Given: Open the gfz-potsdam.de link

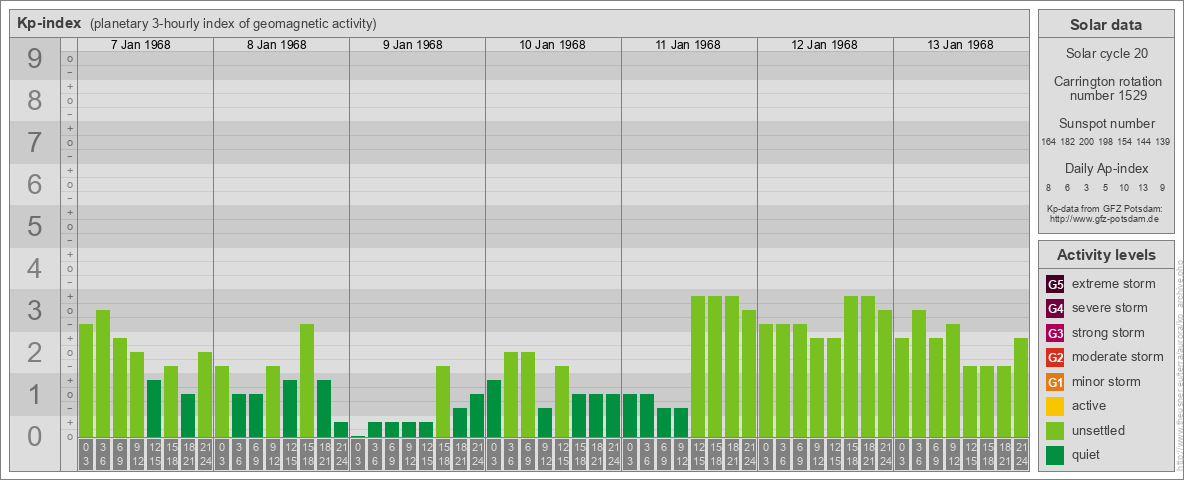Looking at the screenshot, I should point(1104,218).
